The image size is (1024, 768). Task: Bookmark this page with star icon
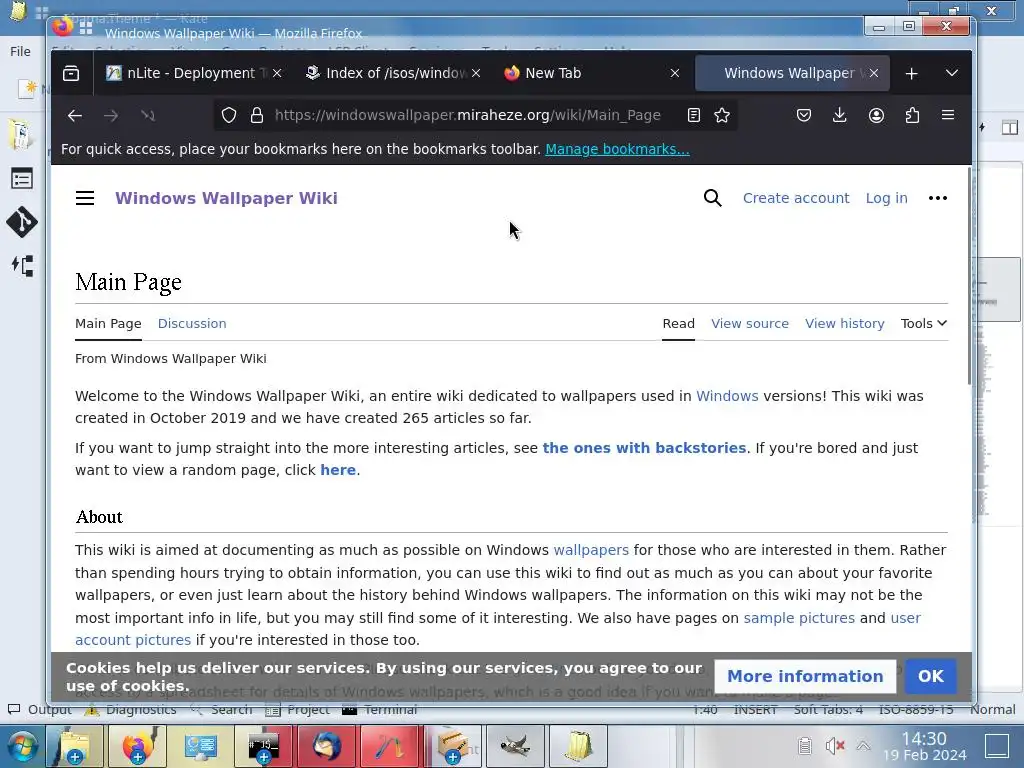[722, 116]
